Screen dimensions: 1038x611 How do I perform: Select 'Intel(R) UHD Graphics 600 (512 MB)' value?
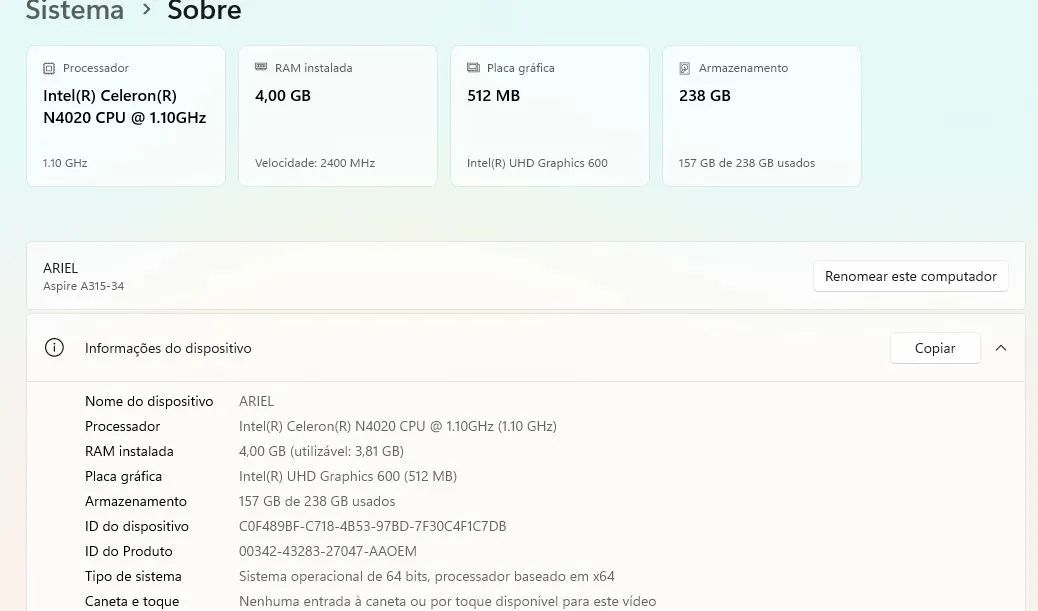tap(348, 477)
